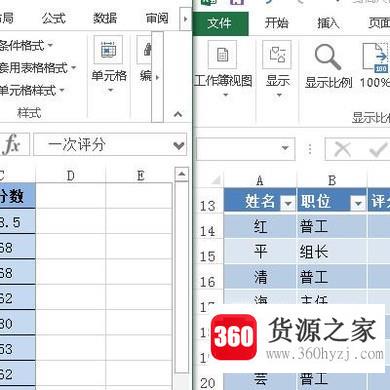Open 单元格样式 dropdown
Screen dimensions: 390x390
(x=32, y=90)
